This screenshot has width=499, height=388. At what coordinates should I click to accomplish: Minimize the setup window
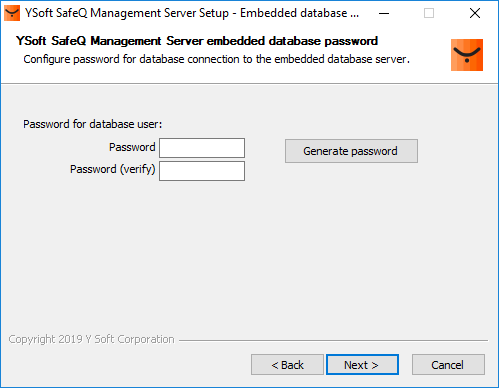[384, 13]
